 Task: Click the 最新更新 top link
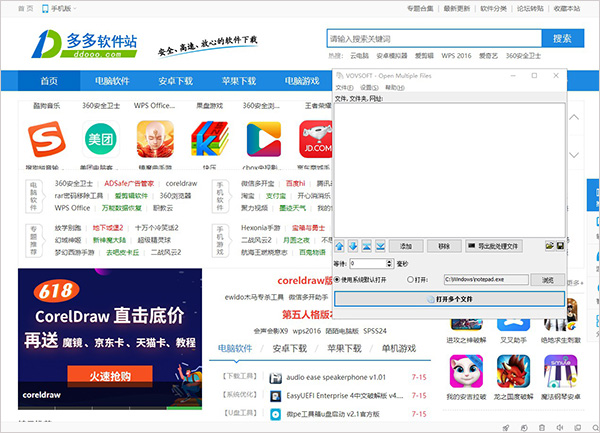457,8
